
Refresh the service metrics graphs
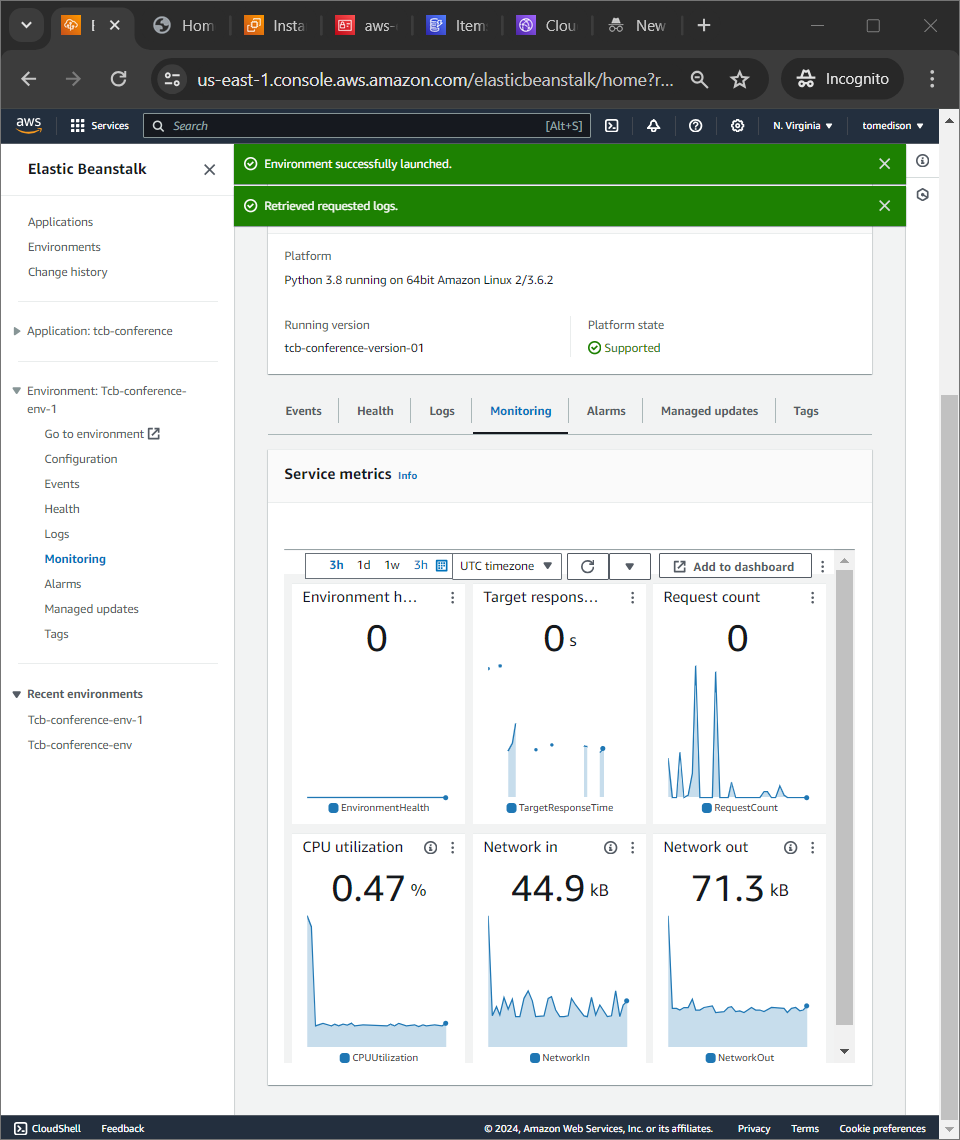588,566
